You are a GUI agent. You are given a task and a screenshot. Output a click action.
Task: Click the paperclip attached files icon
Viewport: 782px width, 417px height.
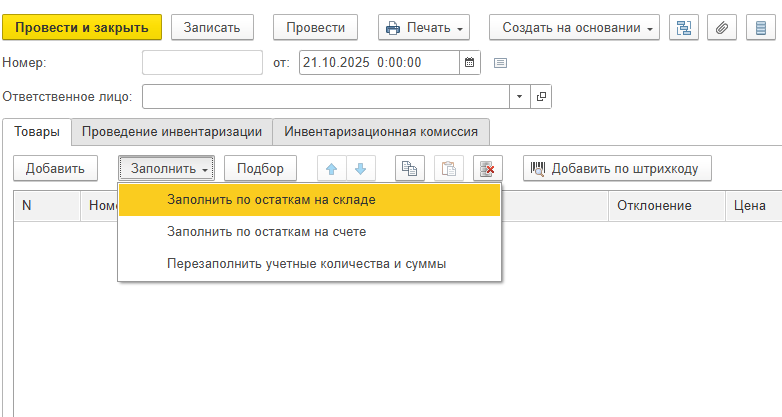pyautogui.click(x=723, y=28)
